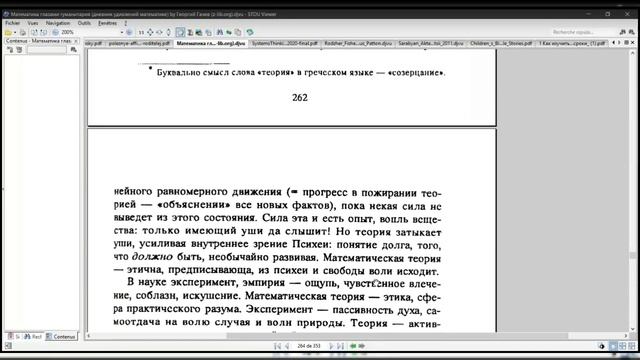Select facing pages layout in status bar

click(622, 346)
